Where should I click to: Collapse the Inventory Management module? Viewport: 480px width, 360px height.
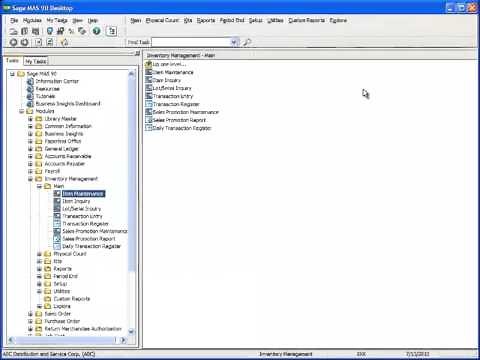pyautogui.click(x=30, y=179)
